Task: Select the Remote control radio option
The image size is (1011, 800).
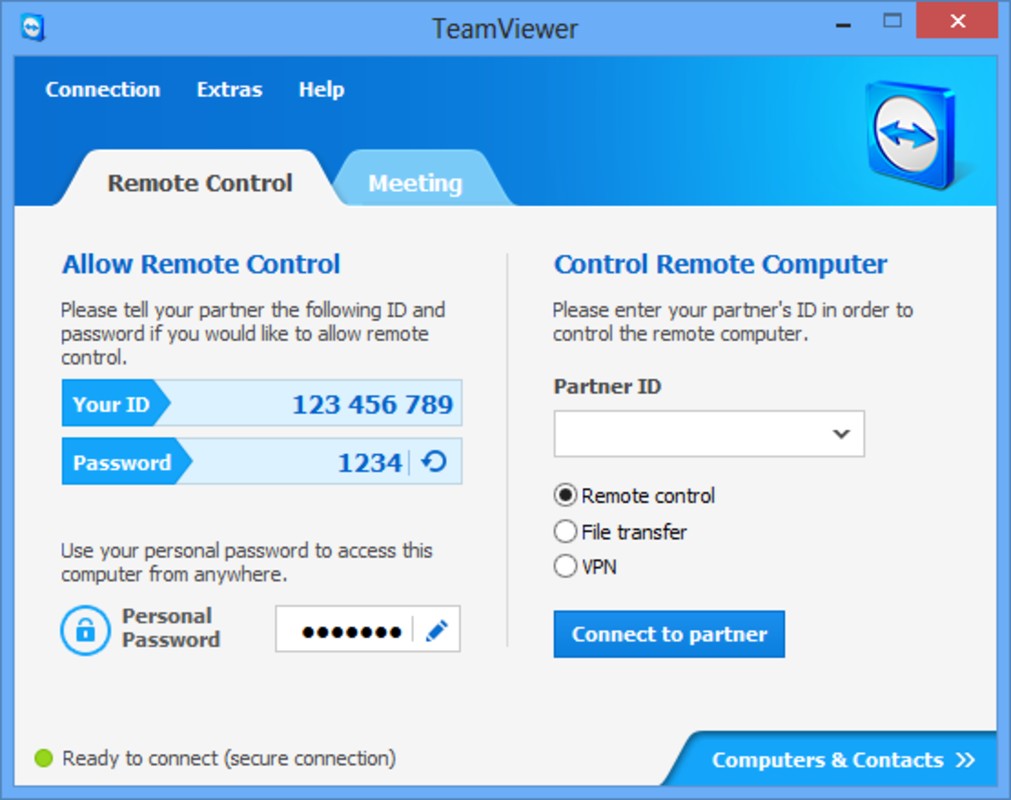Action: pos(566,495)
